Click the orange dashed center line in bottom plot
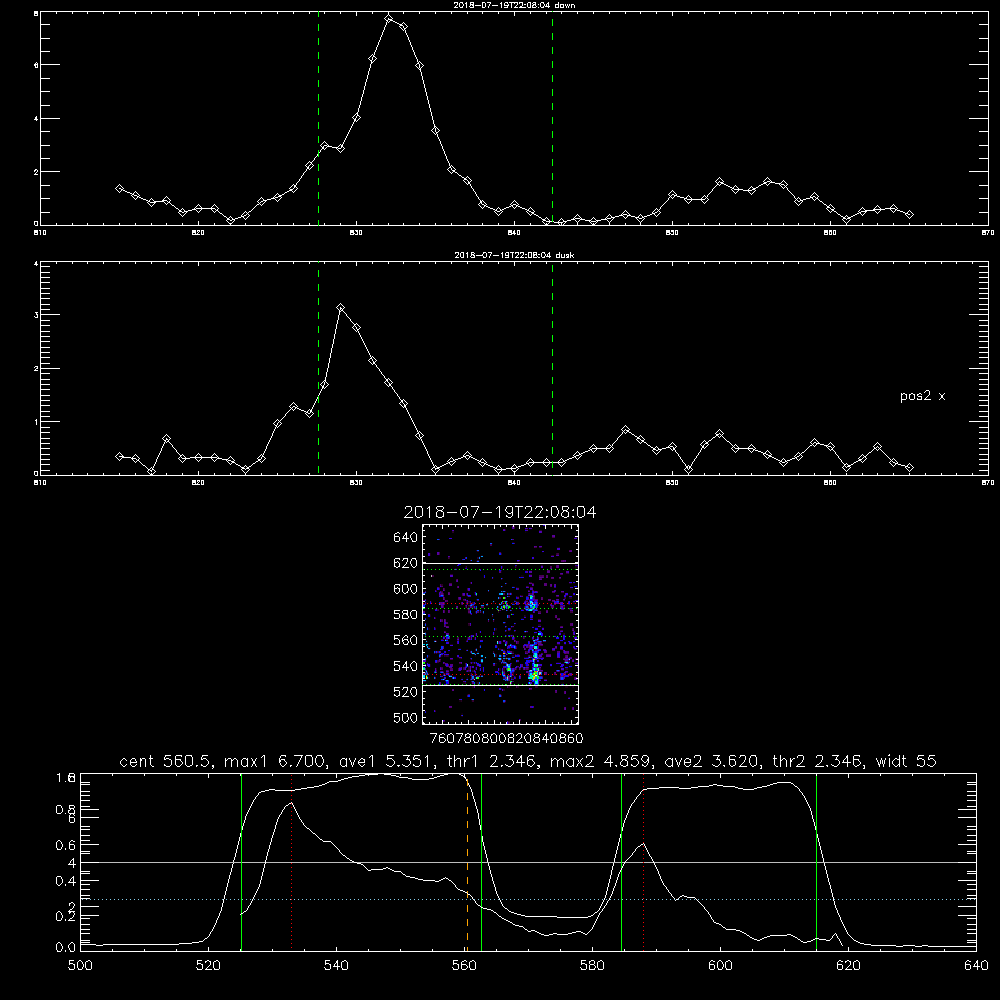 pos(467,862)
